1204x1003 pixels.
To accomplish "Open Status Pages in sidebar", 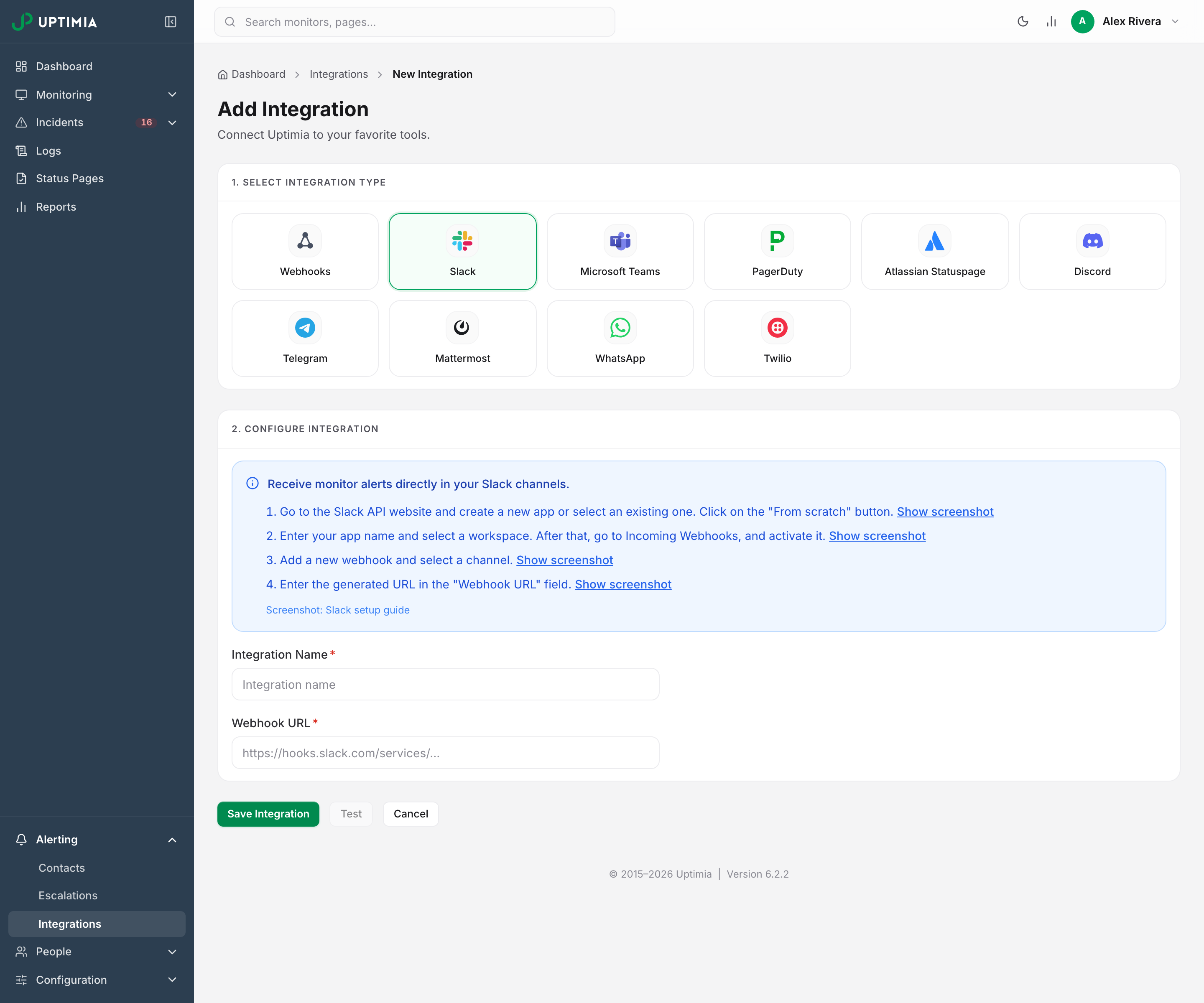I will pyautogui.click(x=97, y=178).
